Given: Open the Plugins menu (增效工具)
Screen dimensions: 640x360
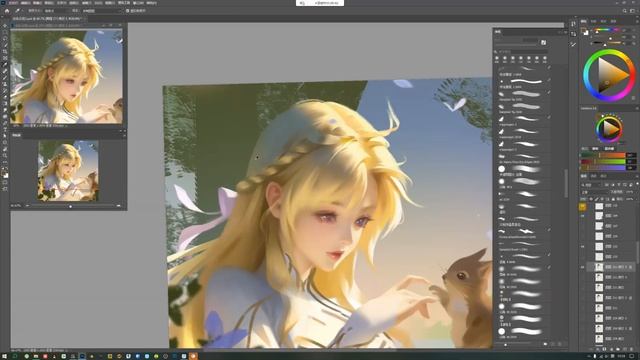Looking at the screenshot, I should pos(124,3).
